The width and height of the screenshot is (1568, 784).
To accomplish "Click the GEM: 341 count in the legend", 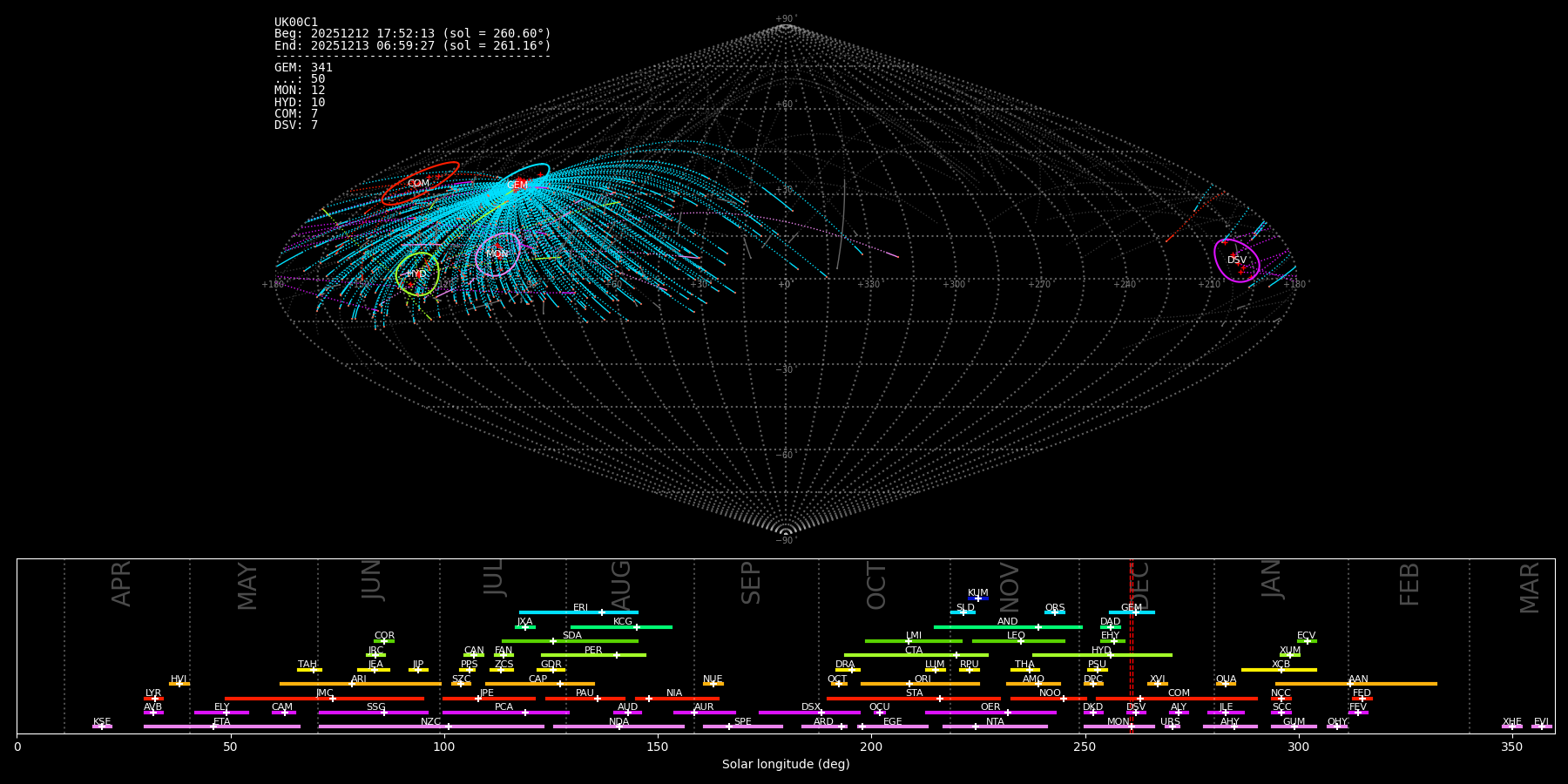I will (x=303, y=68).
